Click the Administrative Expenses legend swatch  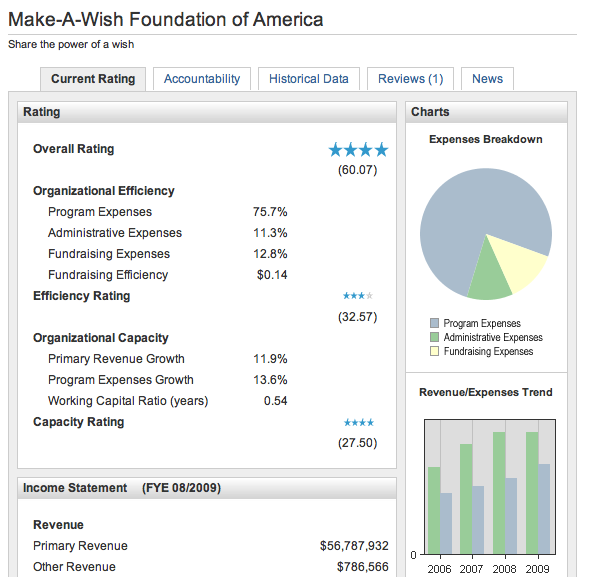coord(435,337)
